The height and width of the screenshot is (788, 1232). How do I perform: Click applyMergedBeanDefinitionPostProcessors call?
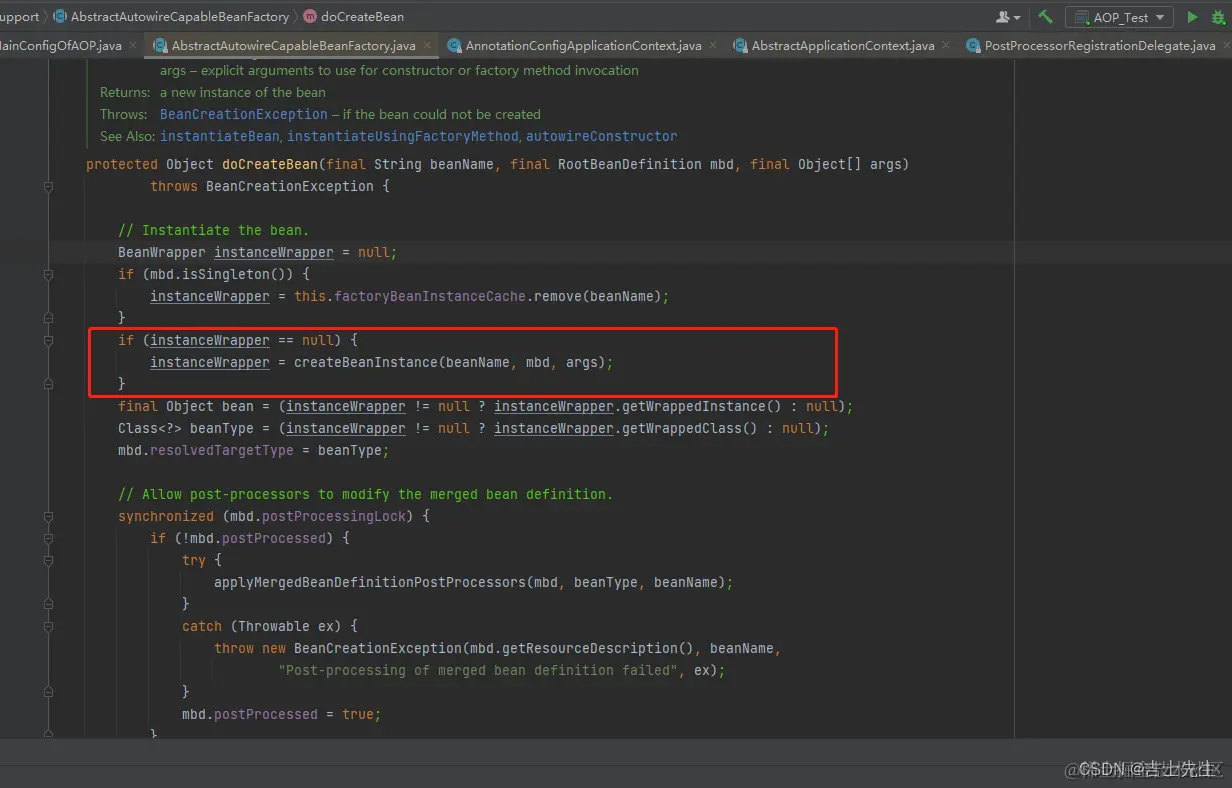370,582
